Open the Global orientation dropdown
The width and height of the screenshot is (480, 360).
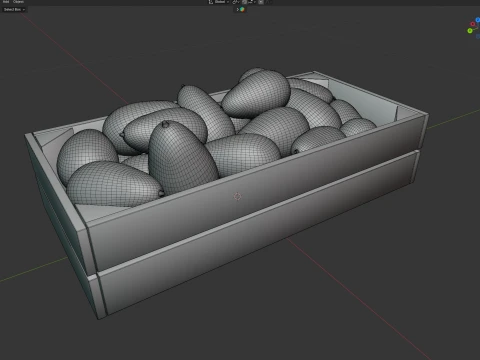click(x=222, y=2)
